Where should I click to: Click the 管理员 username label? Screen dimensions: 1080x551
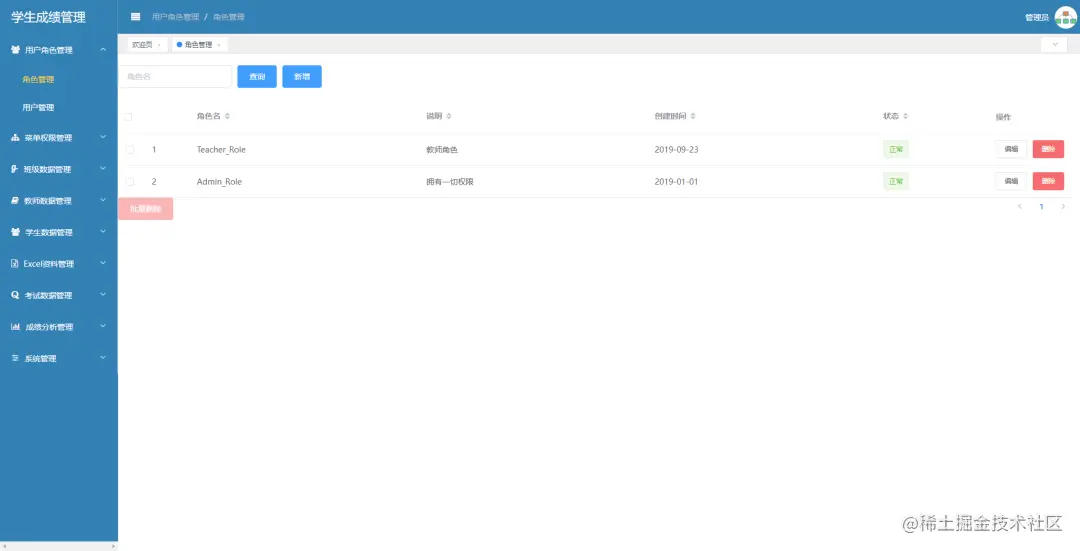1037,17
